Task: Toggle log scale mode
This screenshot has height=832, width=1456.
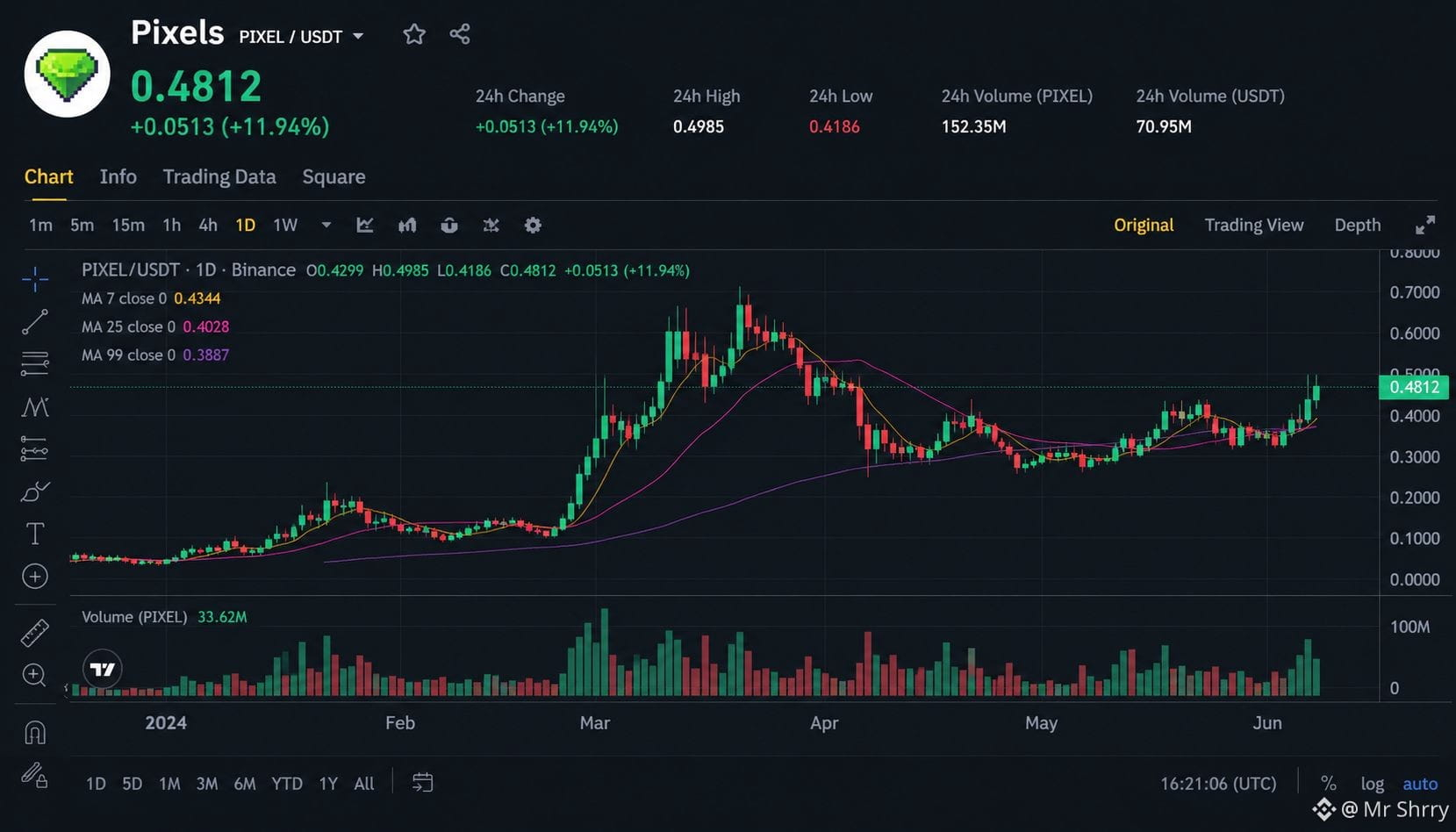Action: [1373, 784]
